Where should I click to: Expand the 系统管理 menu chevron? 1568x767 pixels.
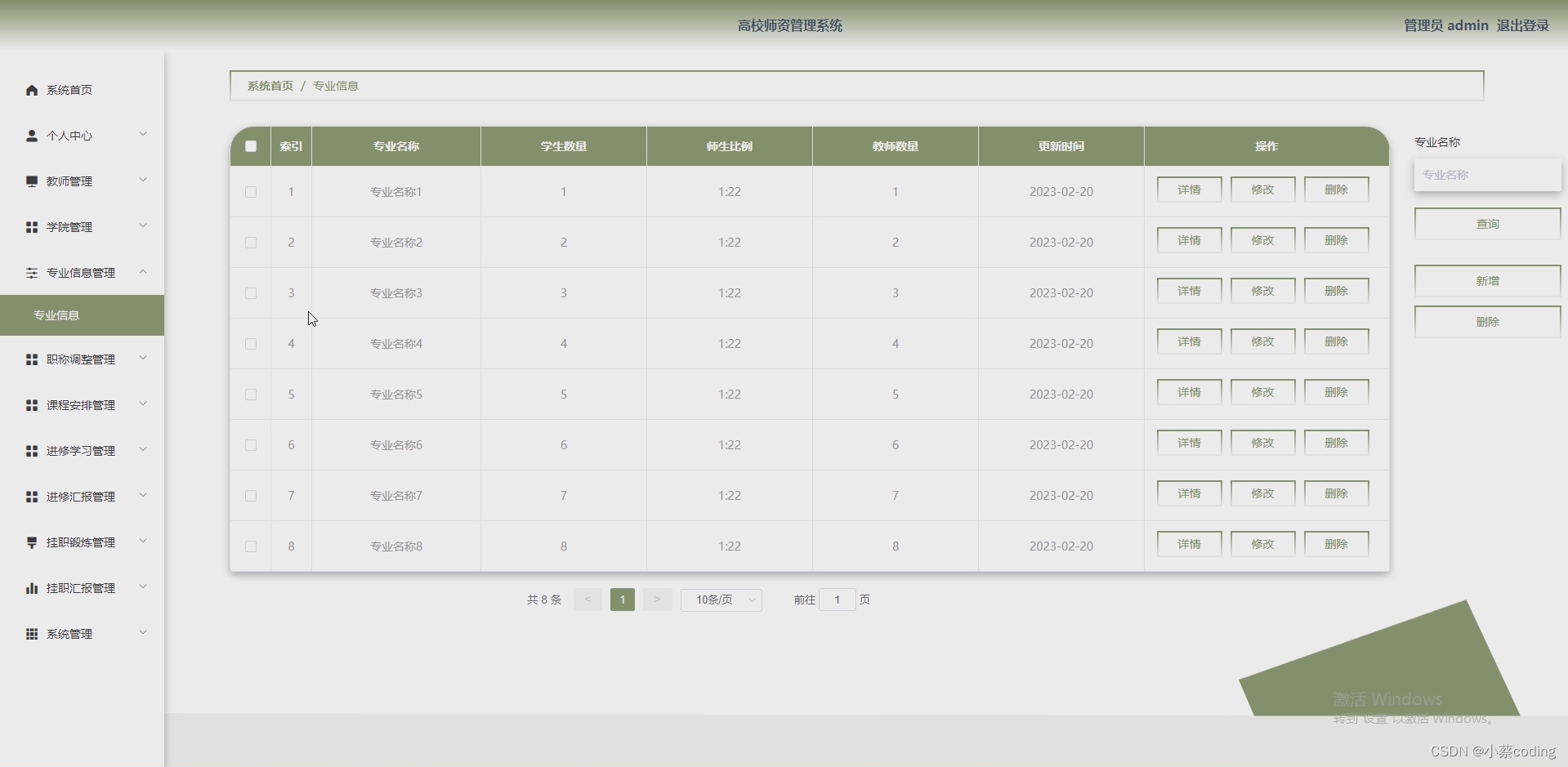(x=143, y=632)
